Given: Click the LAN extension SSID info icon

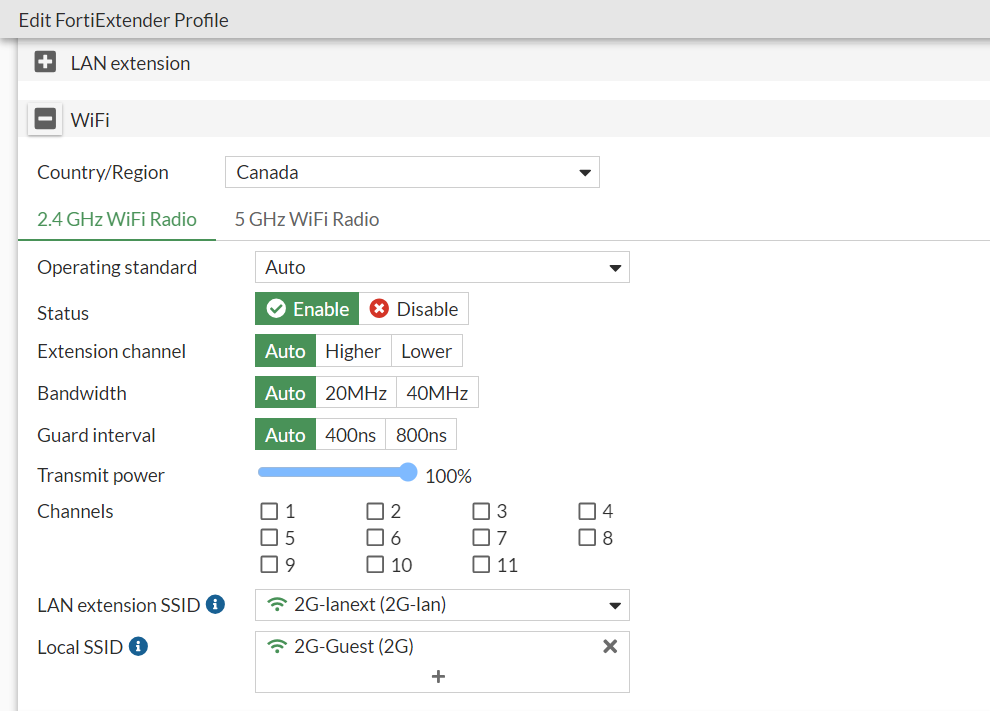Looking at the screenshot, I should 215,605.
